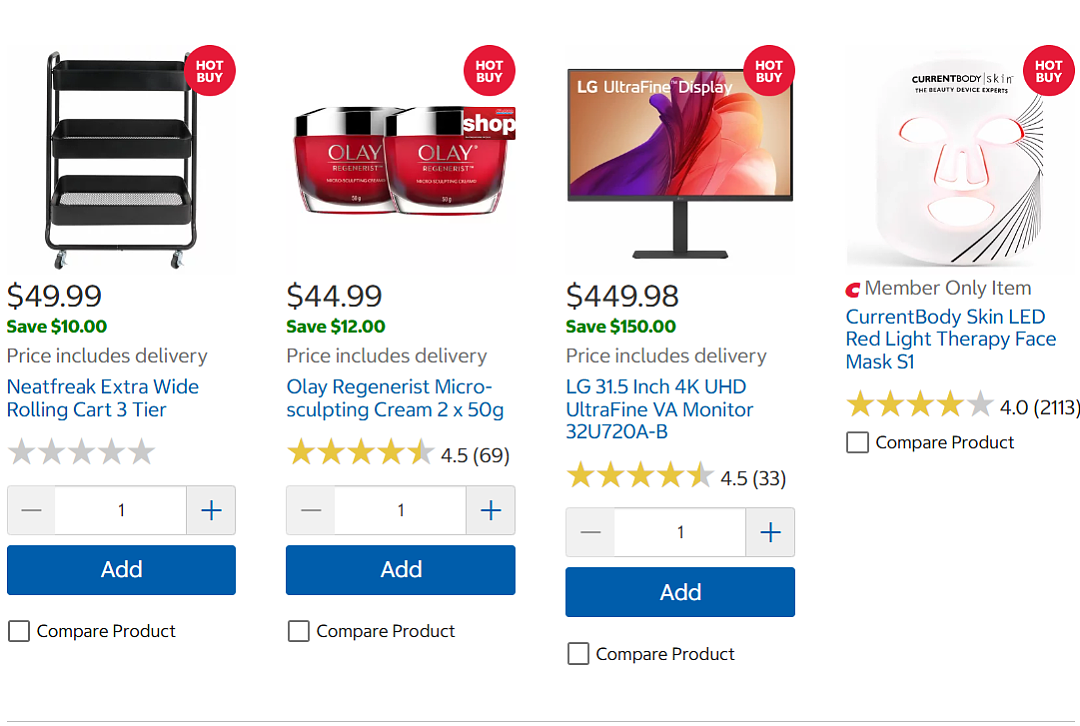Decrease quantity for Neatfreak Rolling Cart
The height and width of the screenshot is (726, 1080).
tap(31, 510)
